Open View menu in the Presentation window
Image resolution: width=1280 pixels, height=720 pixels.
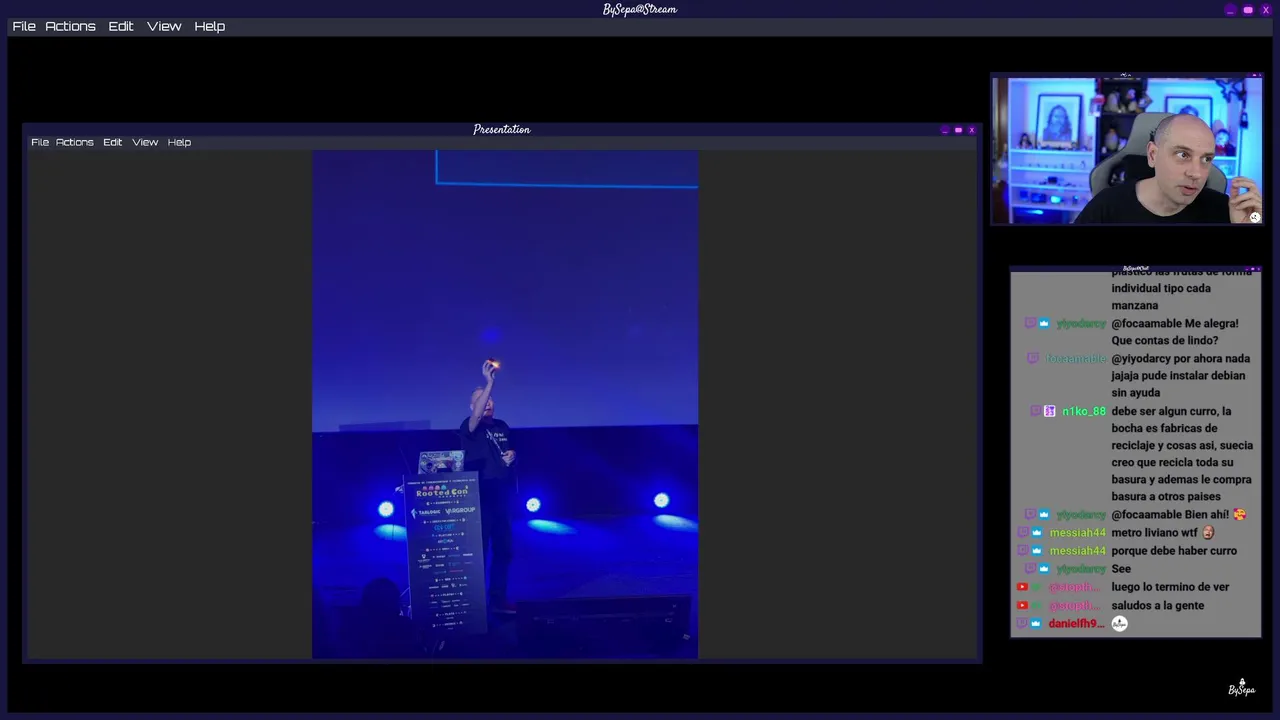point(145,142)
